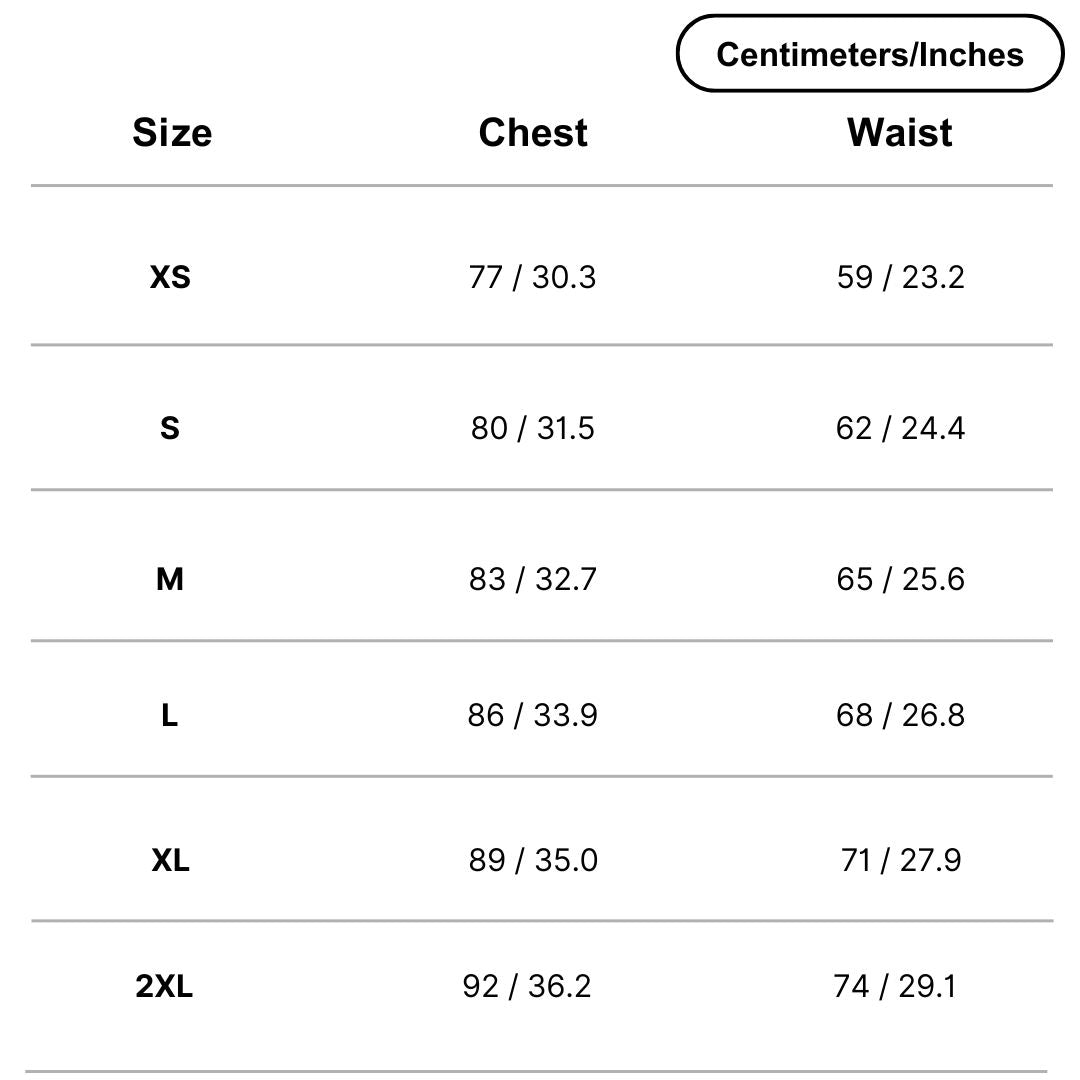The width and height of the screenshot is (1080, 1080).
Task: Click the Chest column header
Action: pyautogui.click(x=533, y=132)
